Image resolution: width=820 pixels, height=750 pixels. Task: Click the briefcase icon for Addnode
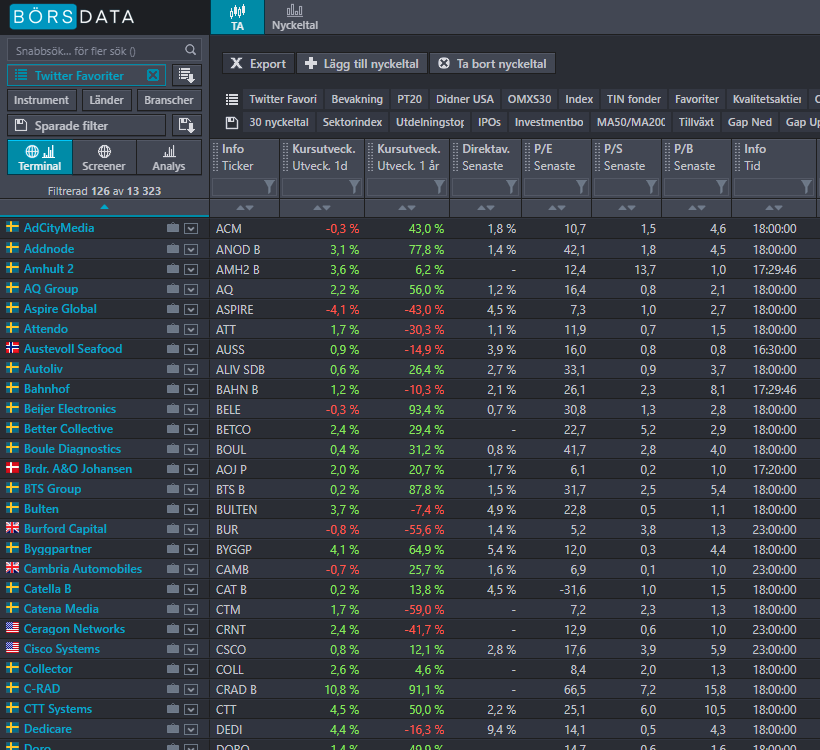173,249
